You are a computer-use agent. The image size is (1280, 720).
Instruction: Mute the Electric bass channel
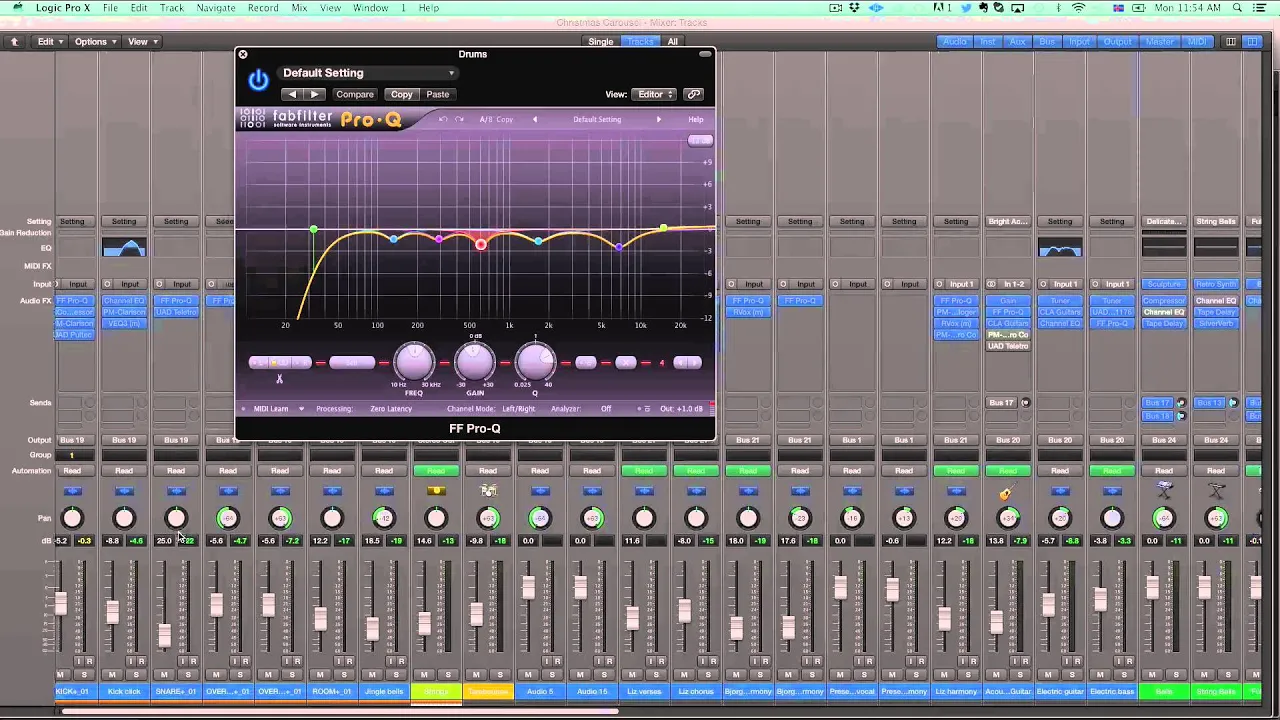click(1100, 674)
